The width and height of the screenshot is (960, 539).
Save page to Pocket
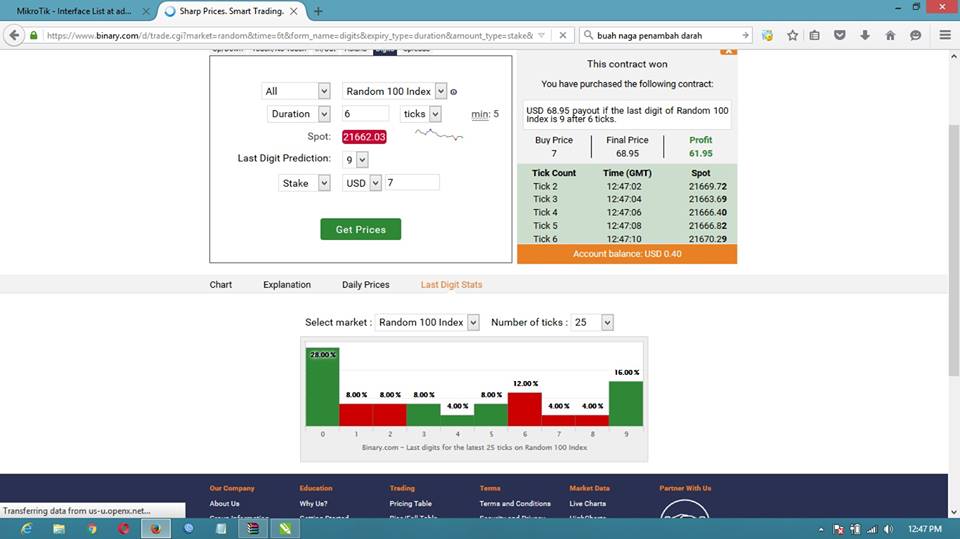[x=840, y=36]
